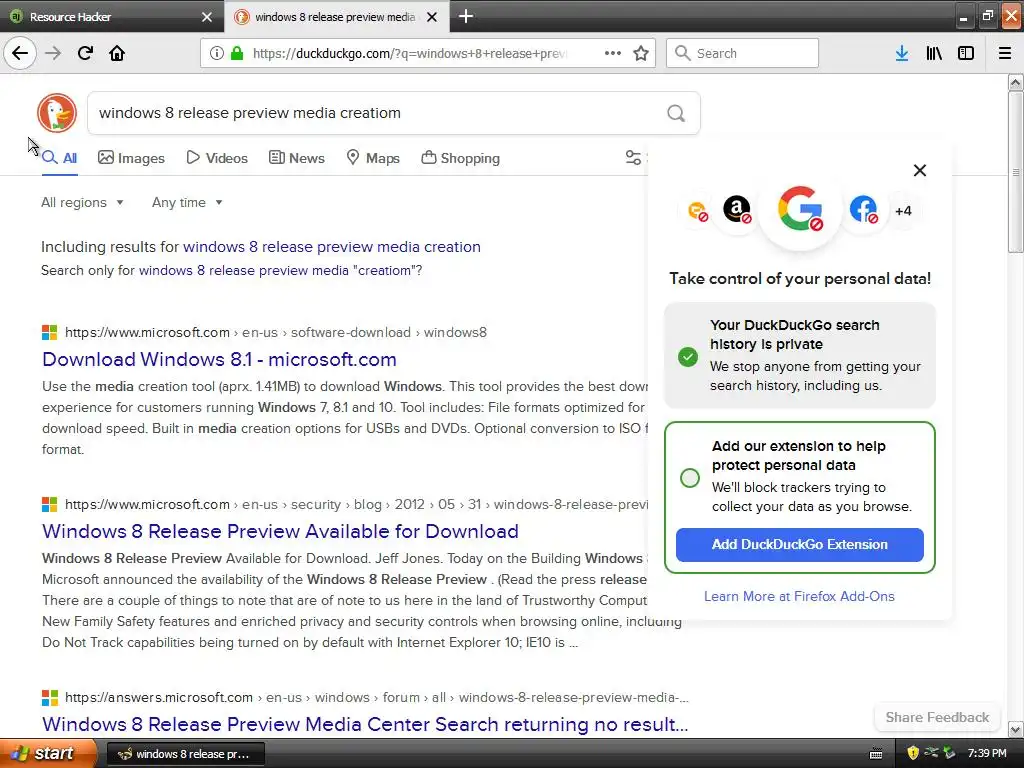
Task: Click the +4 more trackers badge
Action: [x=903, y=210]
